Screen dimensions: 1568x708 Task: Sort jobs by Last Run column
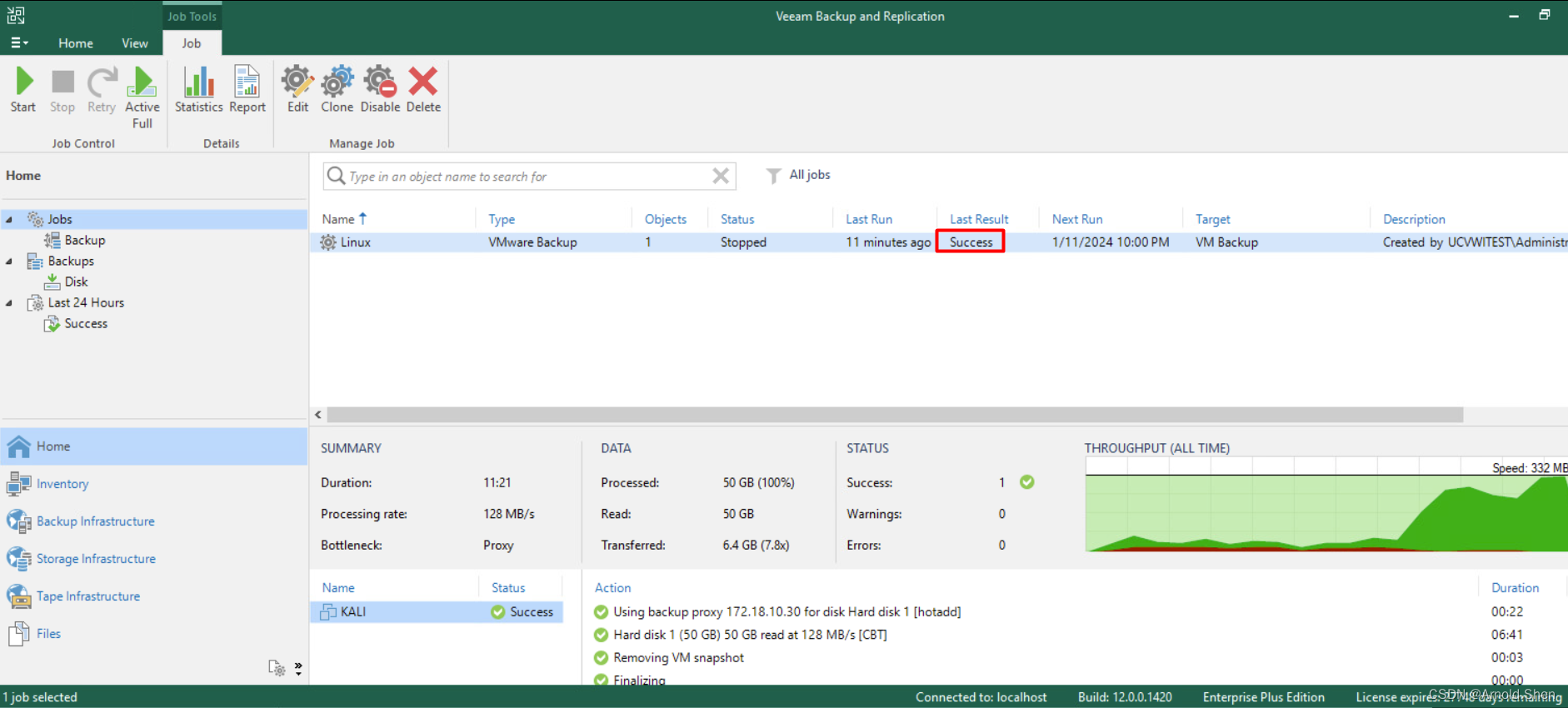tap(869, 219)
